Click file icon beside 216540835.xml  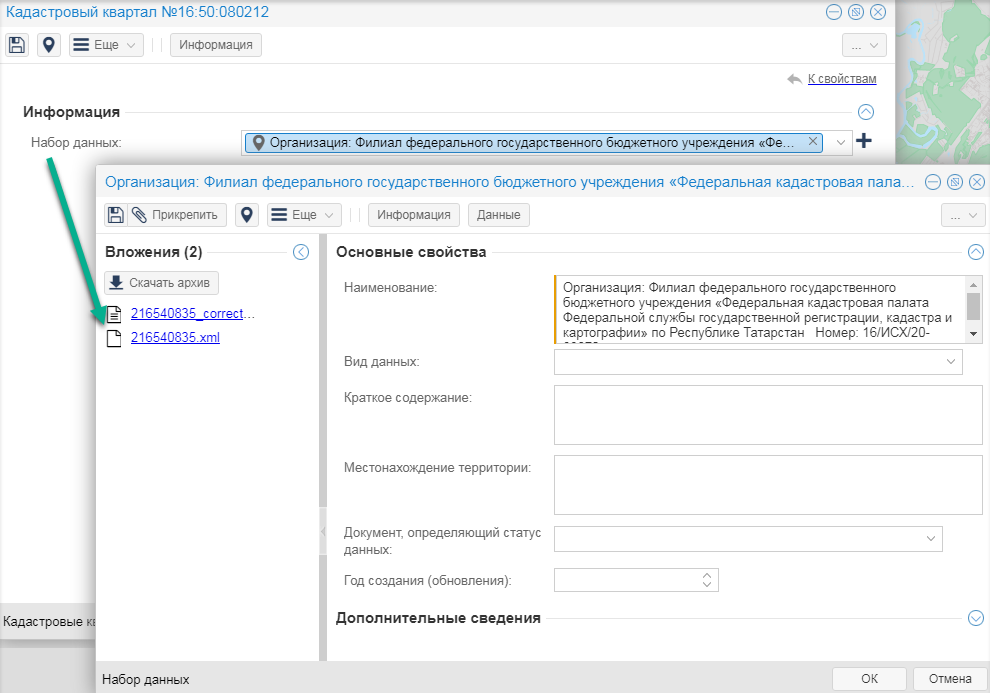click(114, 338)
